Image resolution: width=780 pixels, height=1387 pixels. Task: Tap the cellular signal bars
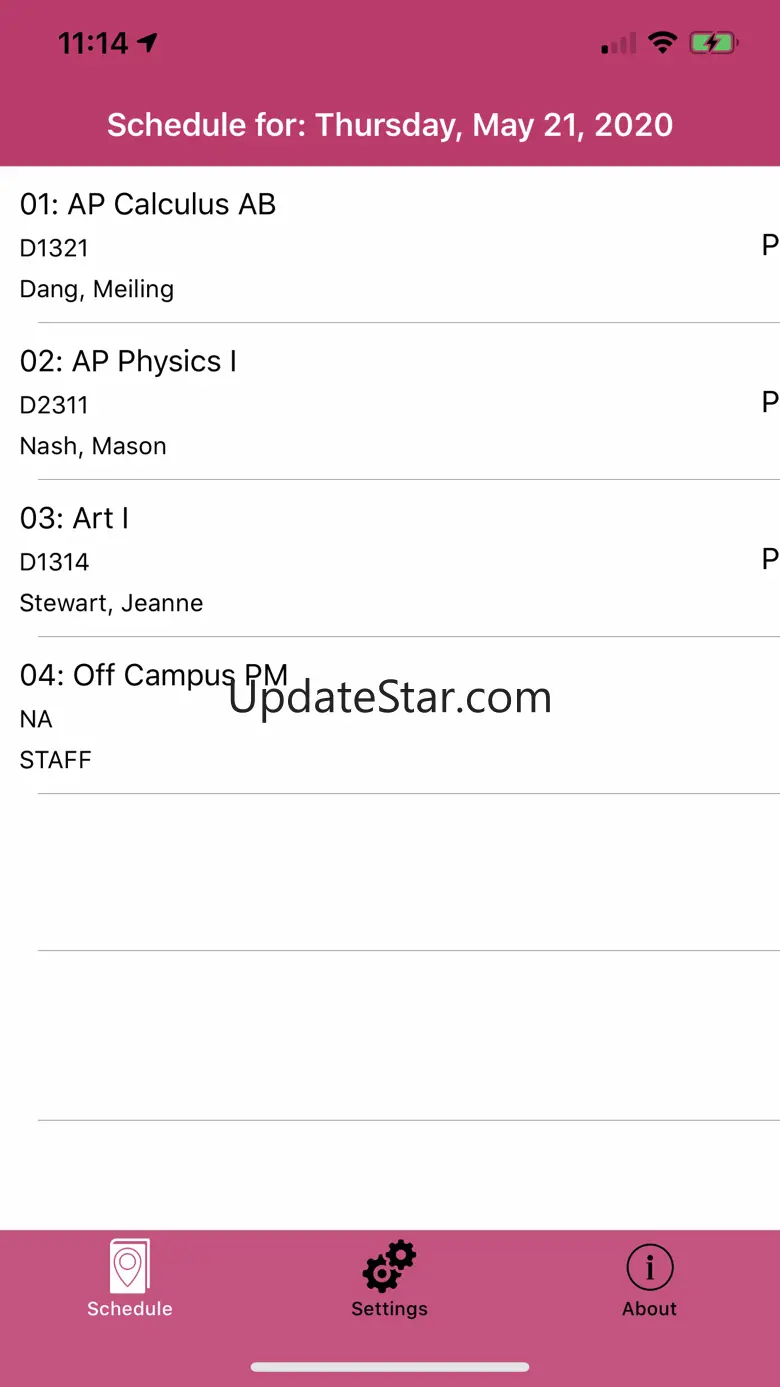click(x=618, y=44)
